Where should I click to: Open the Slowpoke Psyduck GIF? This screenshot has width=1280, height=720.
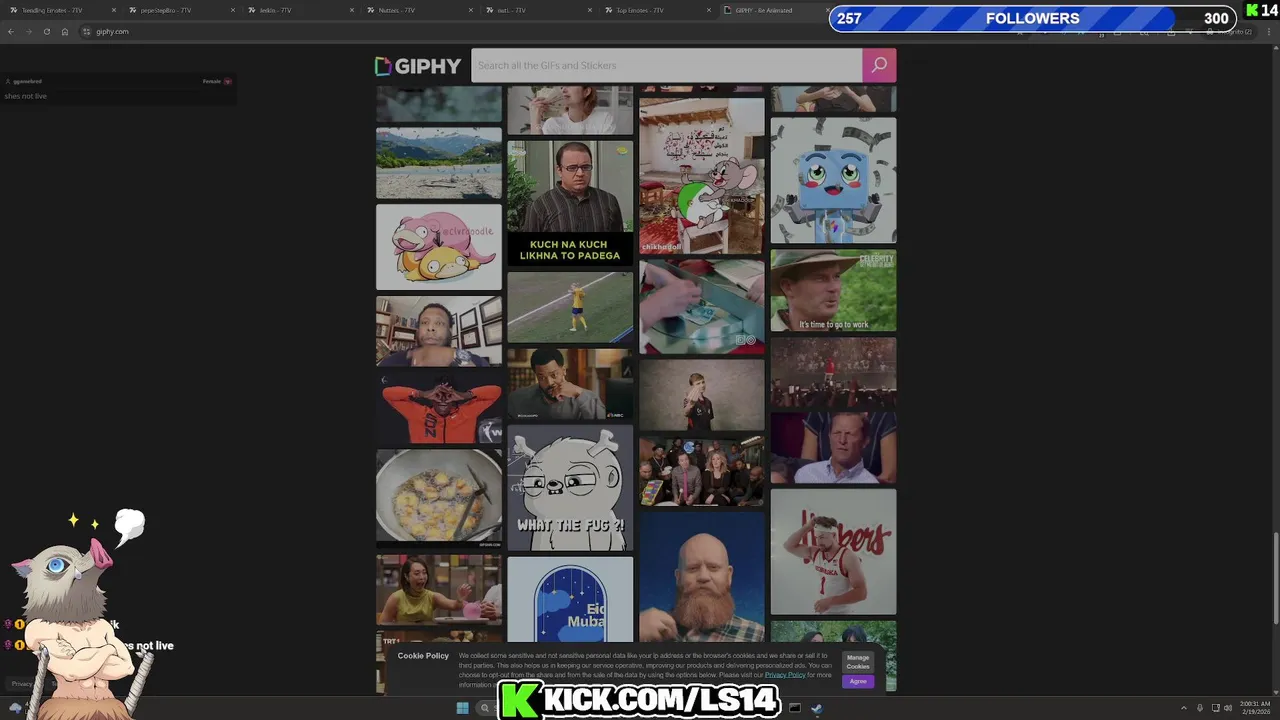pyautogui.click(x=439, y=247)
